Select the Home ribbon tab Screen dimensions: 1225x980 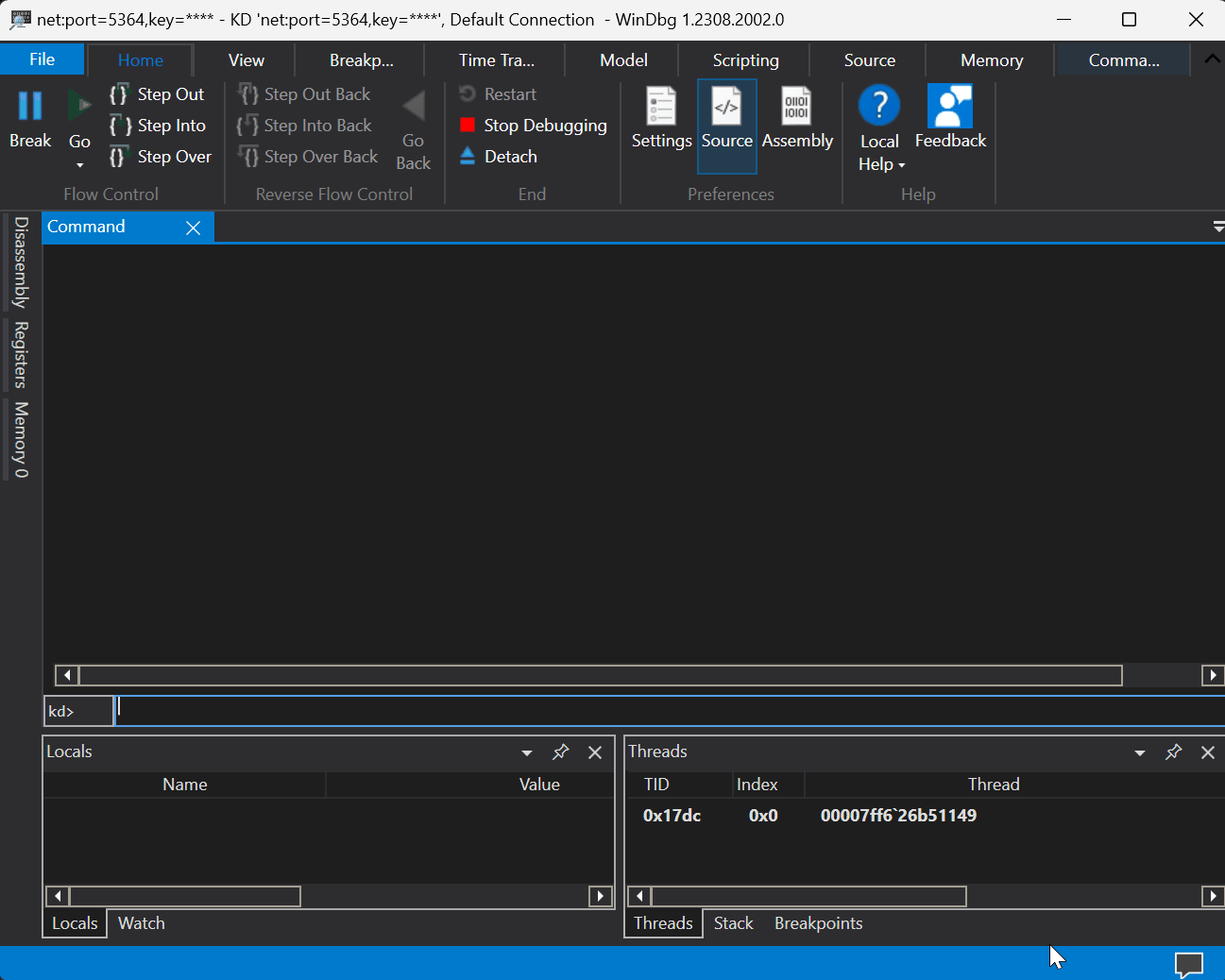[x=141, y=60]
